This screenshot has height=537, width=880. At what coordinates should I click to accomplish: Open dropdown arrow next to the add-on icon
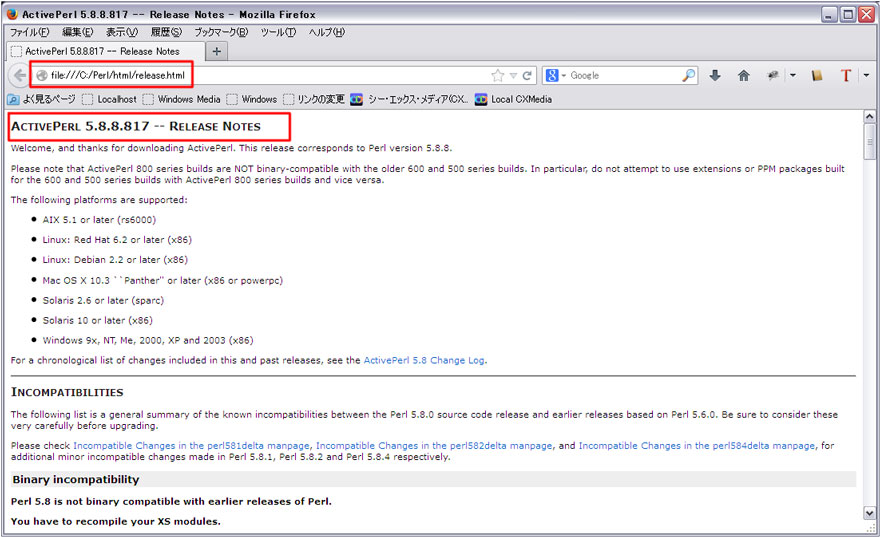(x=792, y=75)
